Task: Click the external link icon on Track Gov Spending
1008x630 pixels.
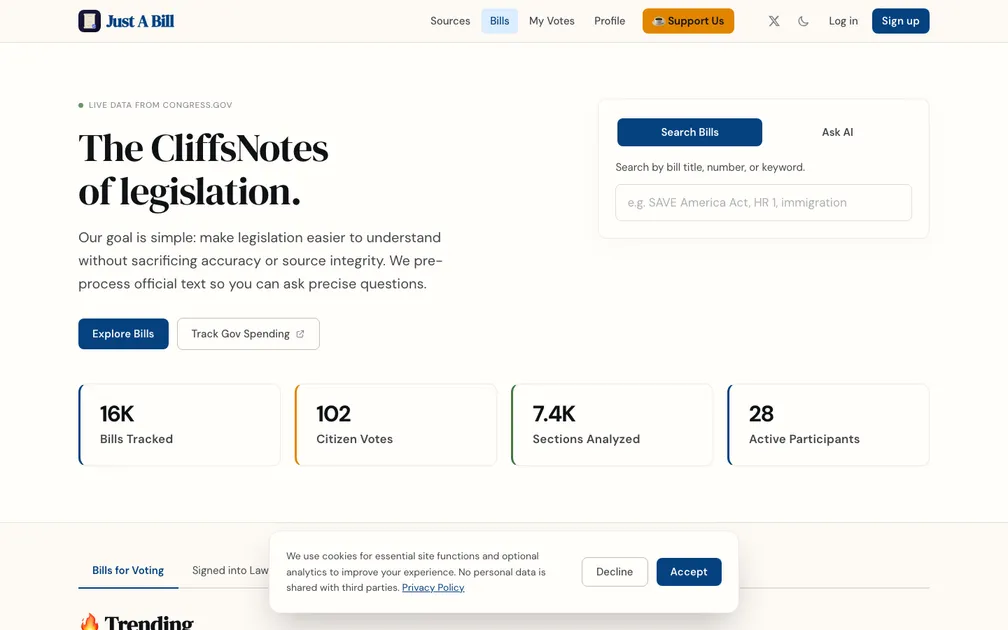Action: [300, 334]
